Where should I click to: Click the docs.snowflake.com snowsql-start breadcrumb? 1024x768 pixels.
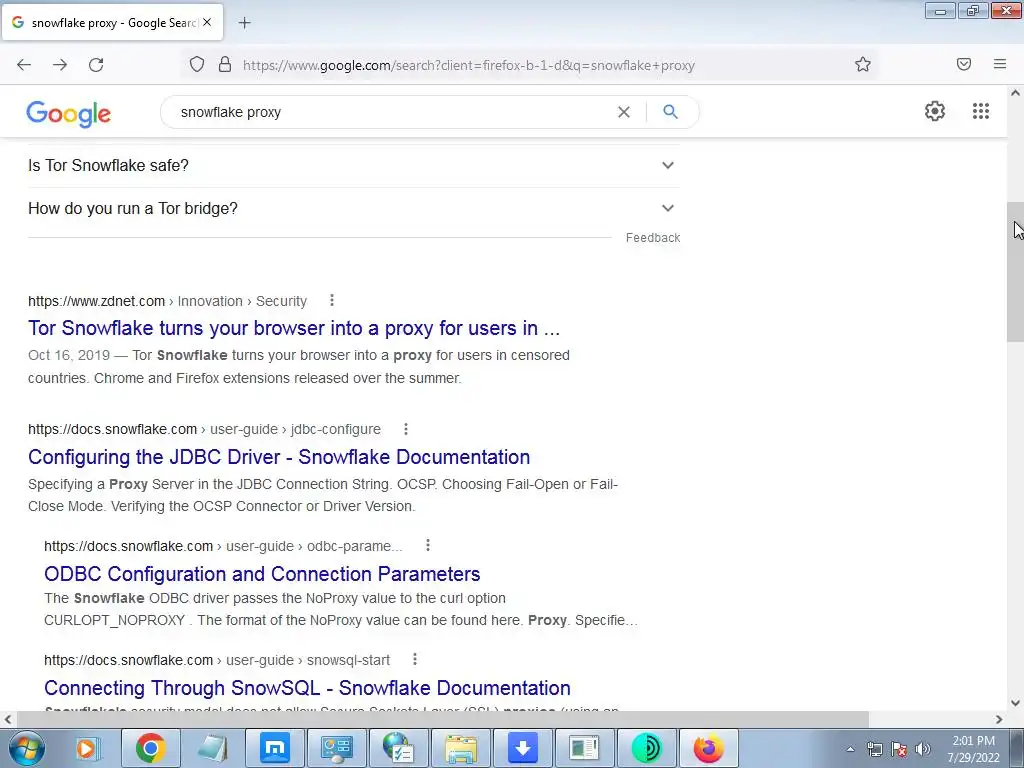click(217, 660)
